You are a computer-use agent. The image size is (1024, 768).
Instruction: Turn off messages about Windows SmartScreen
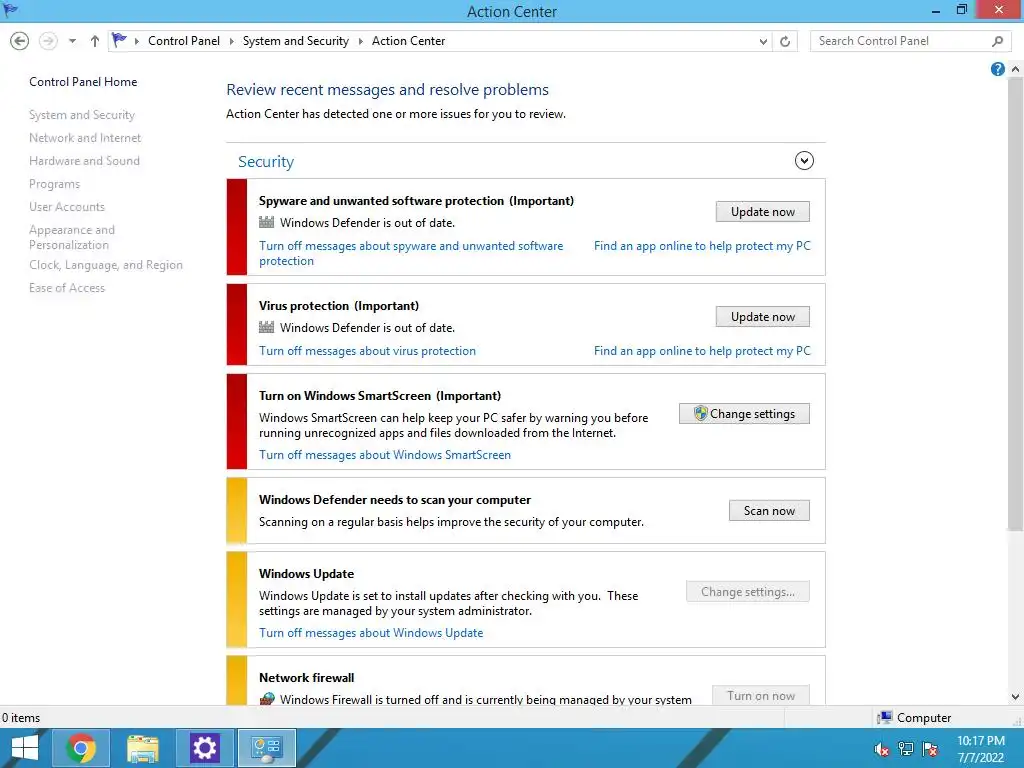tap(385, 455)
